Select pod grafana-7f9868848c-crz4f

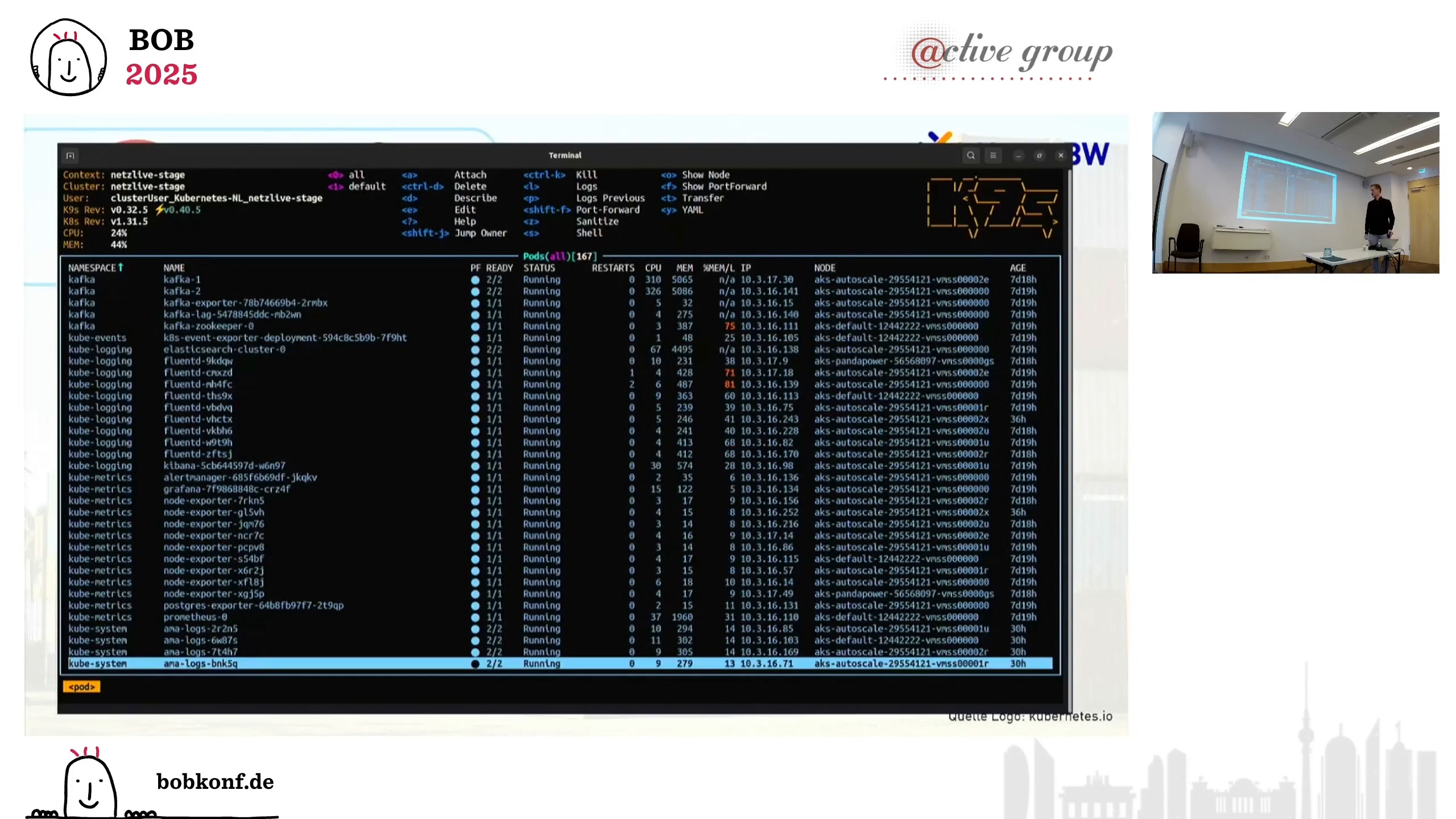click(x=560, y=489)
